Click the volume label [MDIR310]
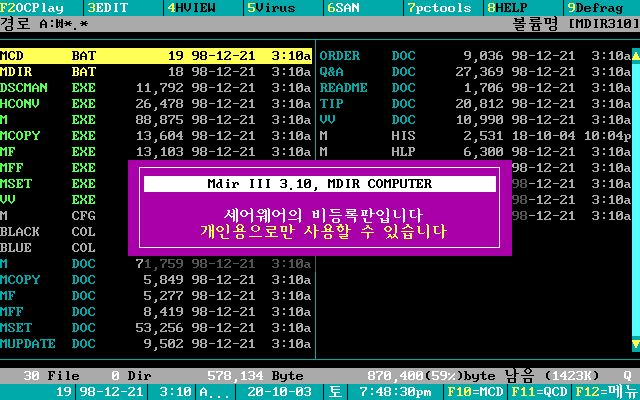 click(604, 24)
